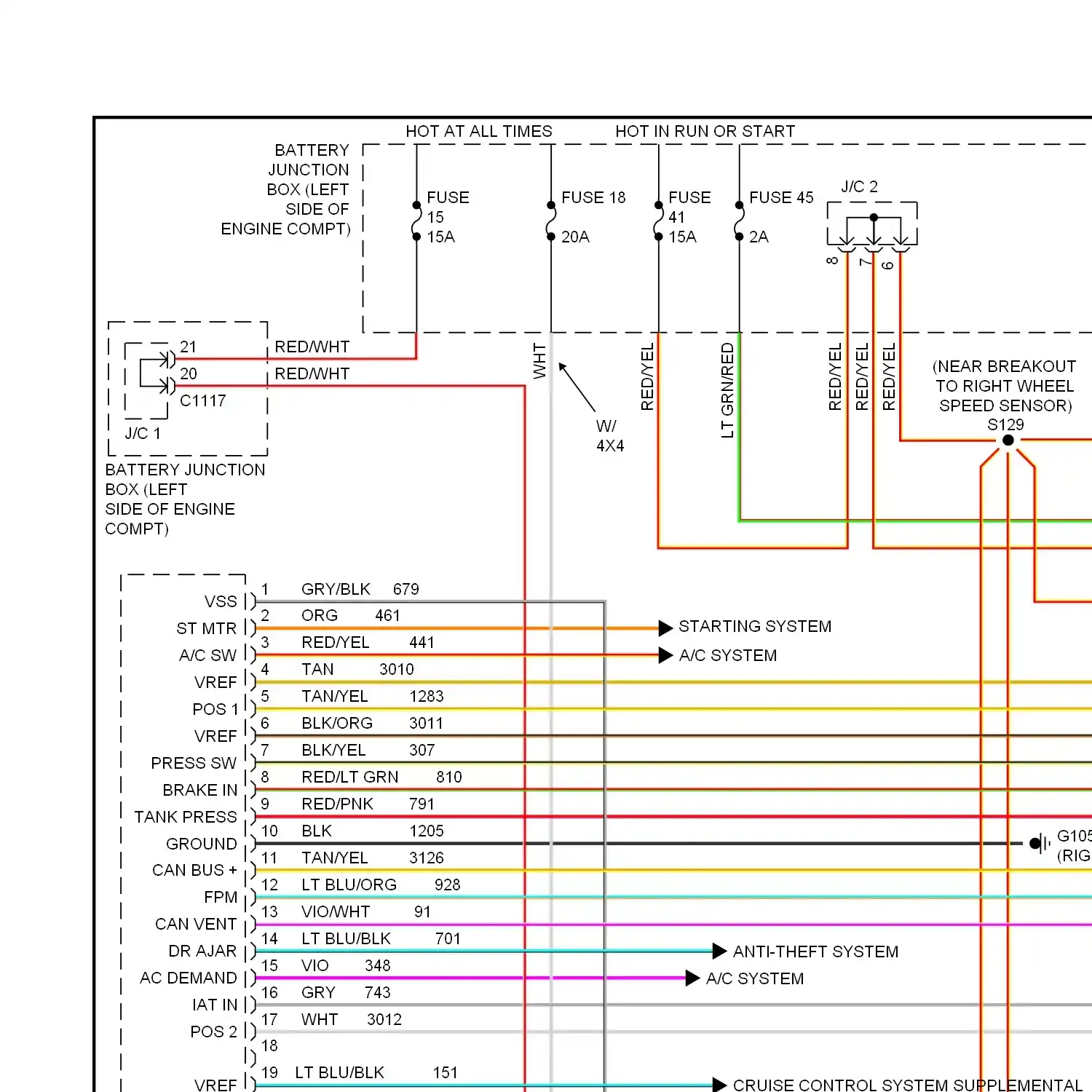Click circuit number "3126"
Screen dimensions: 1092x1092
[427, 858]
